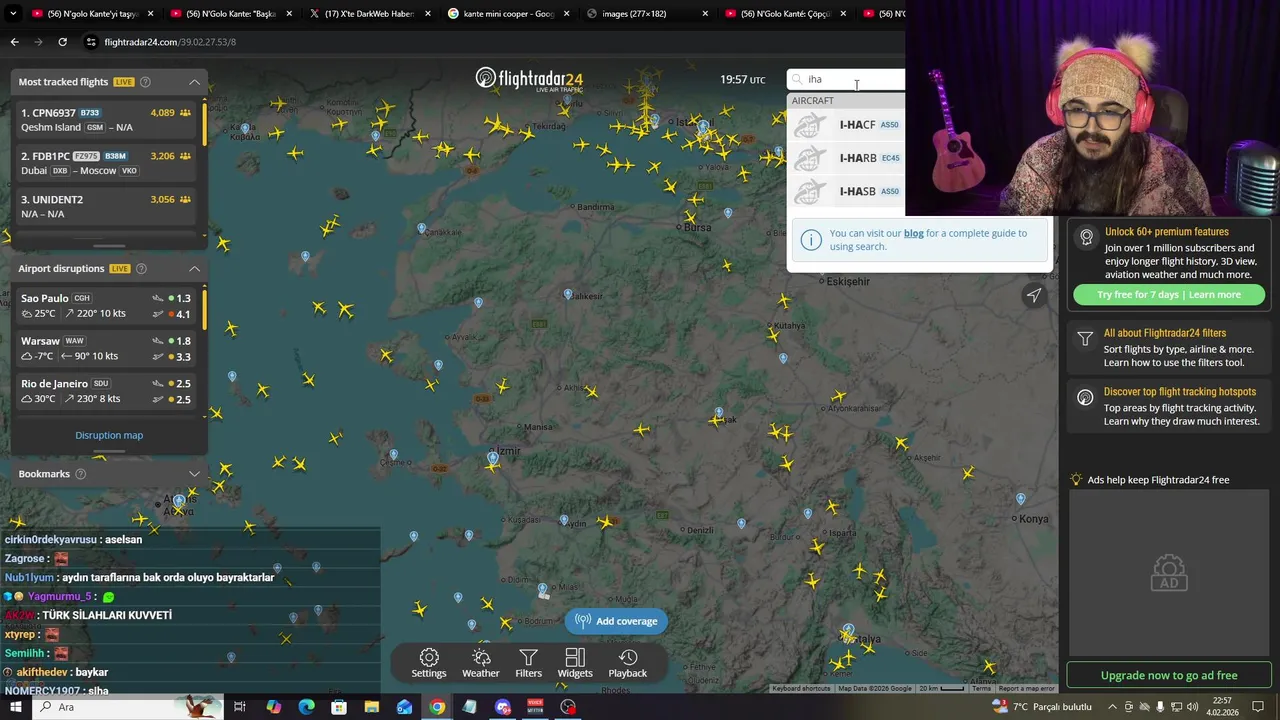Select tracked flight FDB1PC Dubai–Moscow
Screen dimensions: 1280x720
[x=107, y=163]
